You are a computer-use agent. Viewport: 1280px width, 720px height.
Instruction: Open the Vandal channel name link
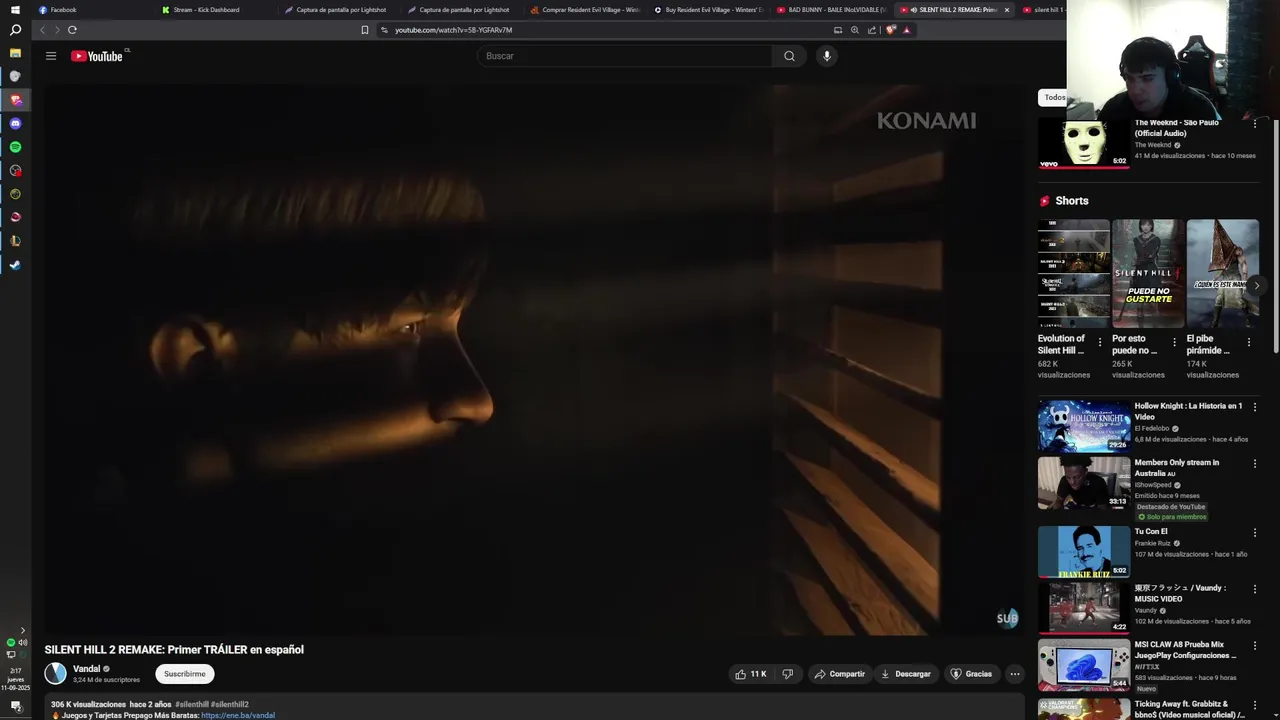pos(86,669)
